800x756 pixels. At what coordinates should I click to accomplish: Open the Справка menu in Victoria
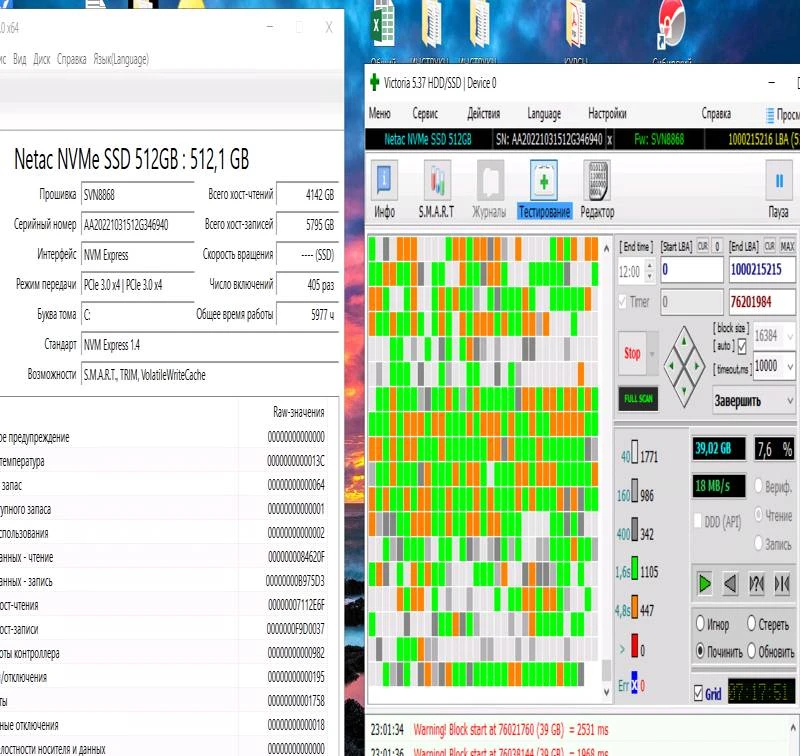(x=716, y=113)
